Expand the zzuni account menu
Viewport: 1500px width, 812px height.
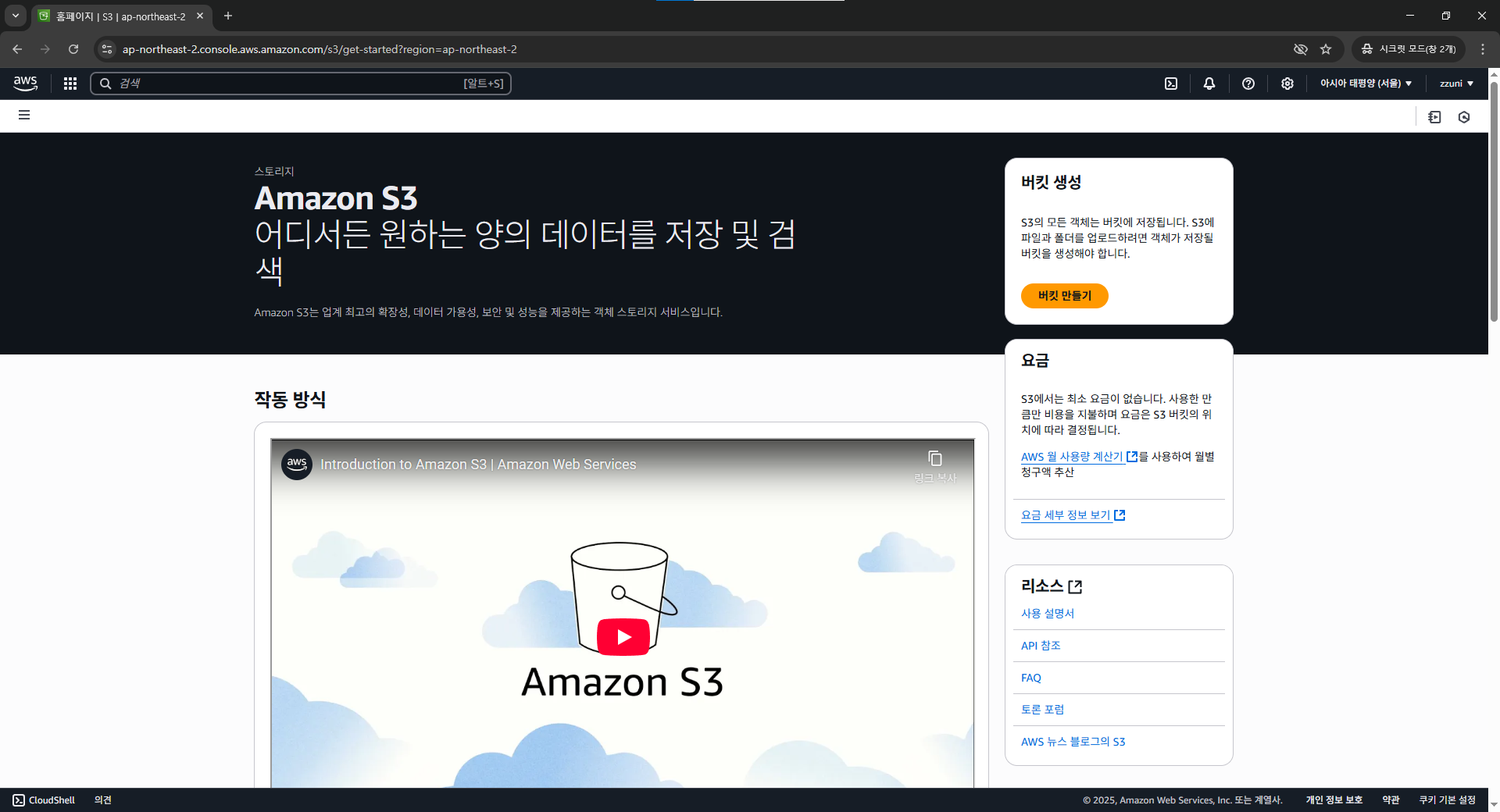1456,84
